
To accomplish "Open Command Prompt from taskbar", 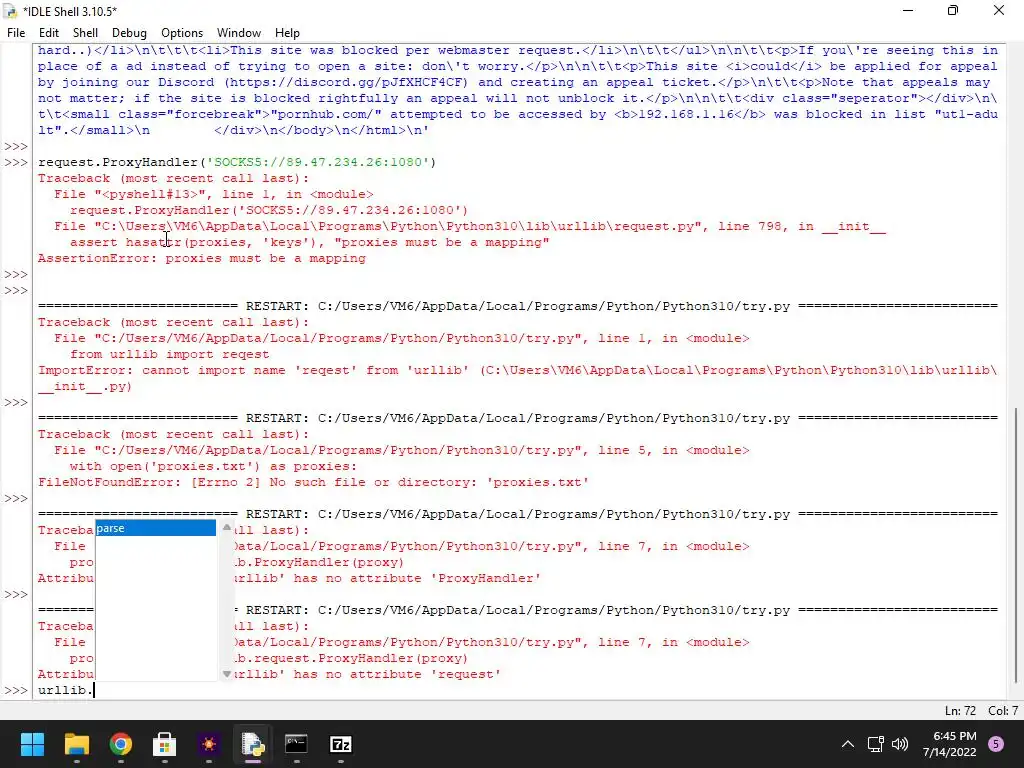I will [x=296, y=744].
